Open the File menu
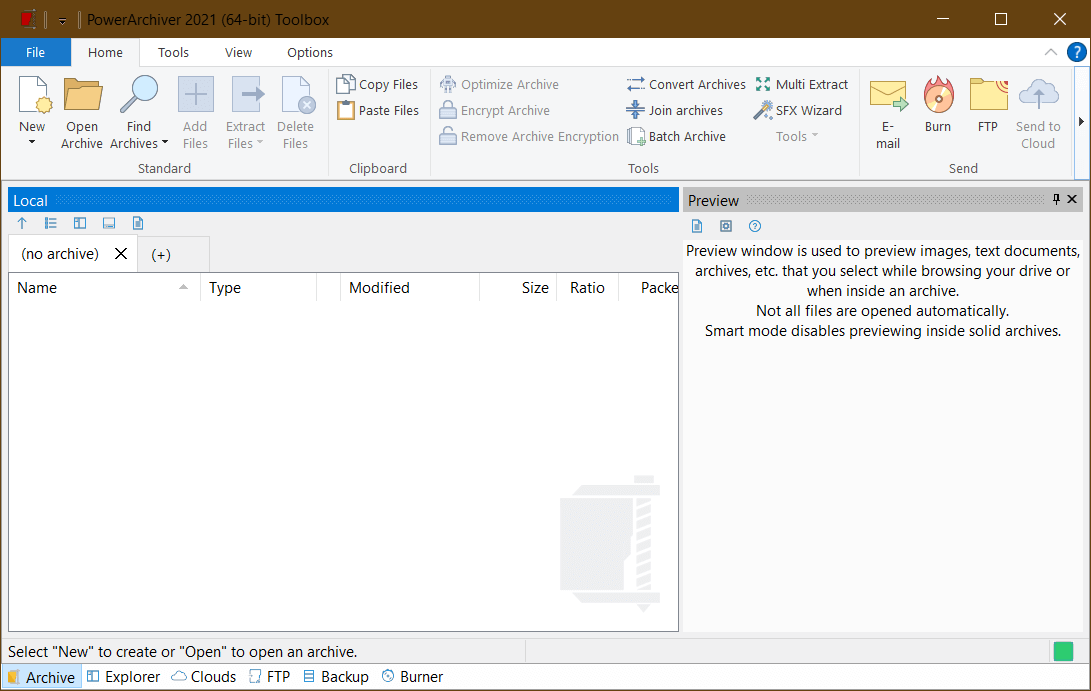The image size is (1091, 691). click(35, 52)
